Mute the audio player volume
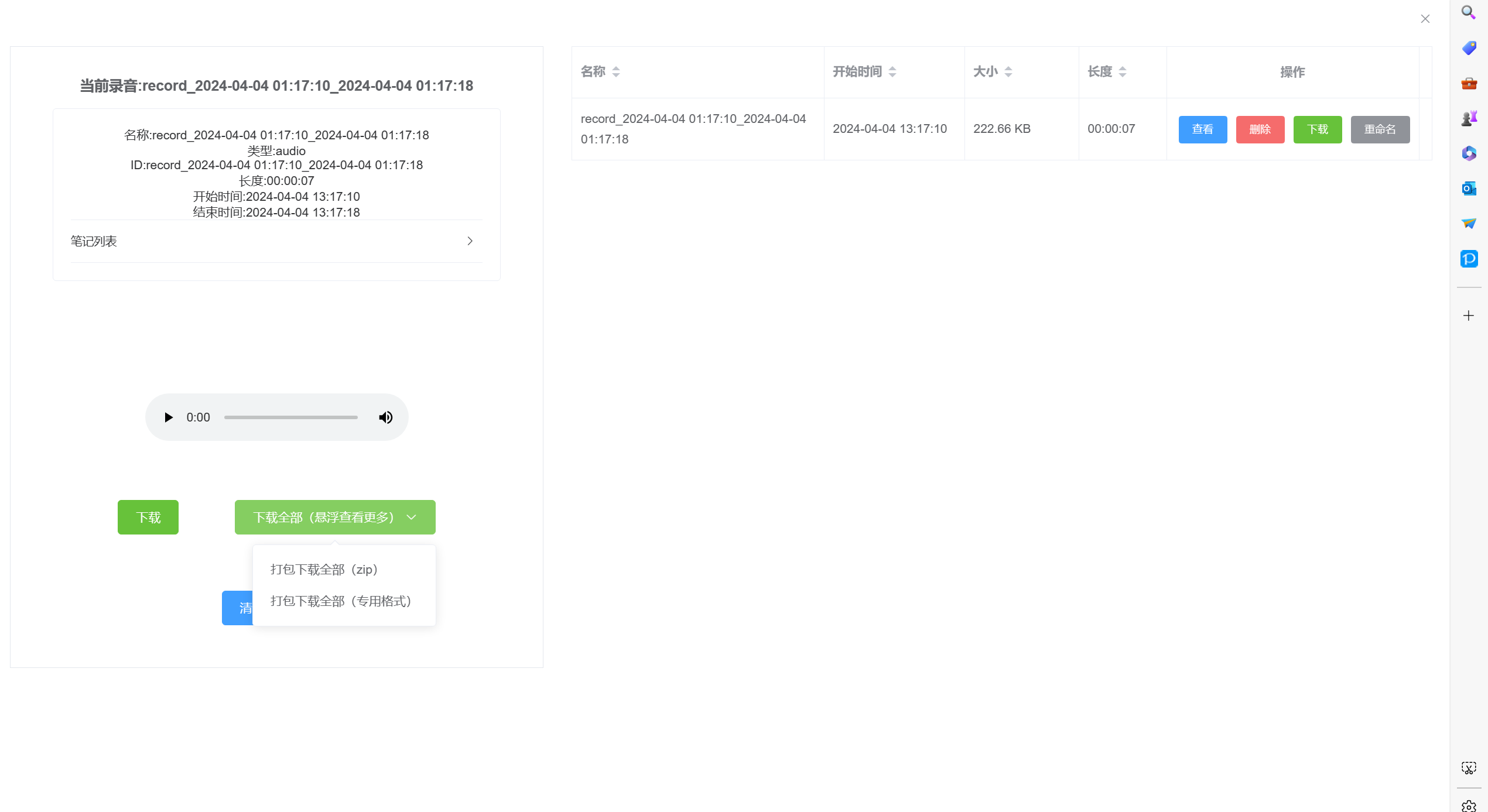 click(385, 417)
